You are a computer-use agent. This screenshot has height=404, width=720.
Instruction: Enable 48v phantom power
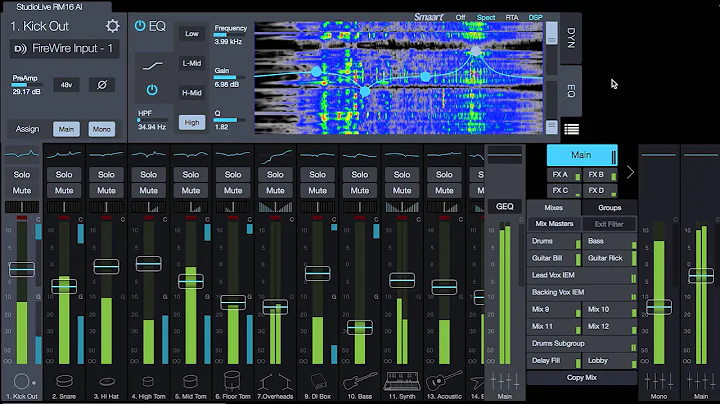tap(66, 84)
